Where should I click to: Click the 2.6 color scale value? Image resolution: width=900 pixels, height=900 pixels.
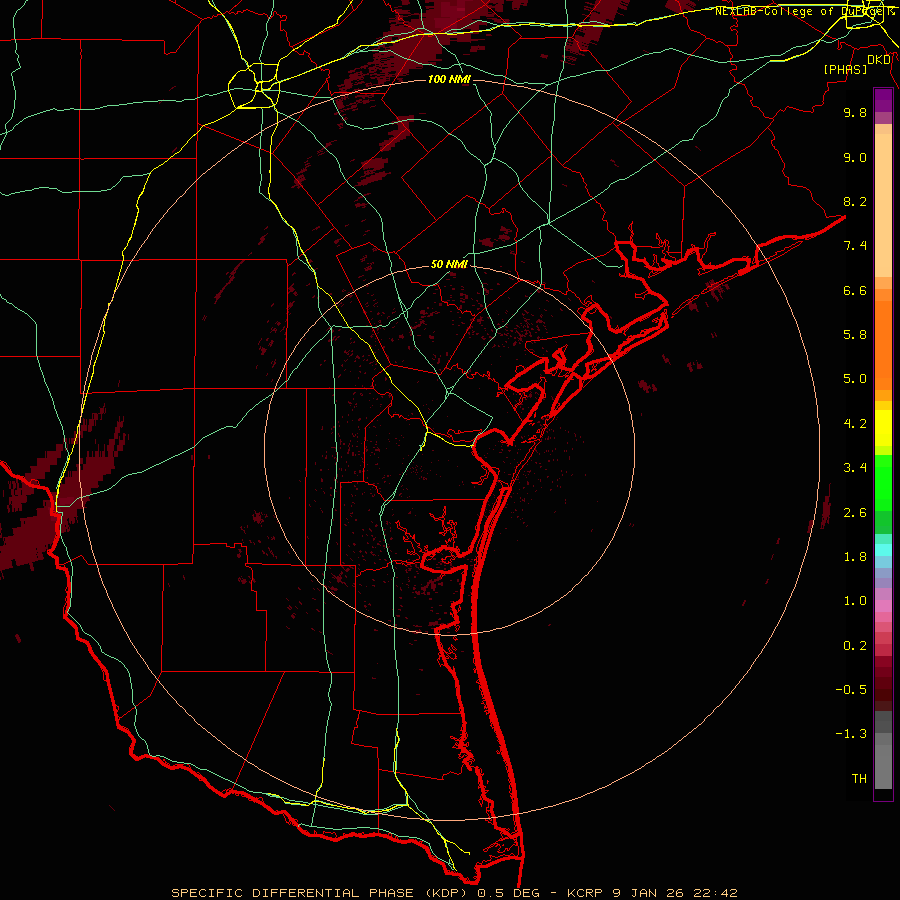855,513
